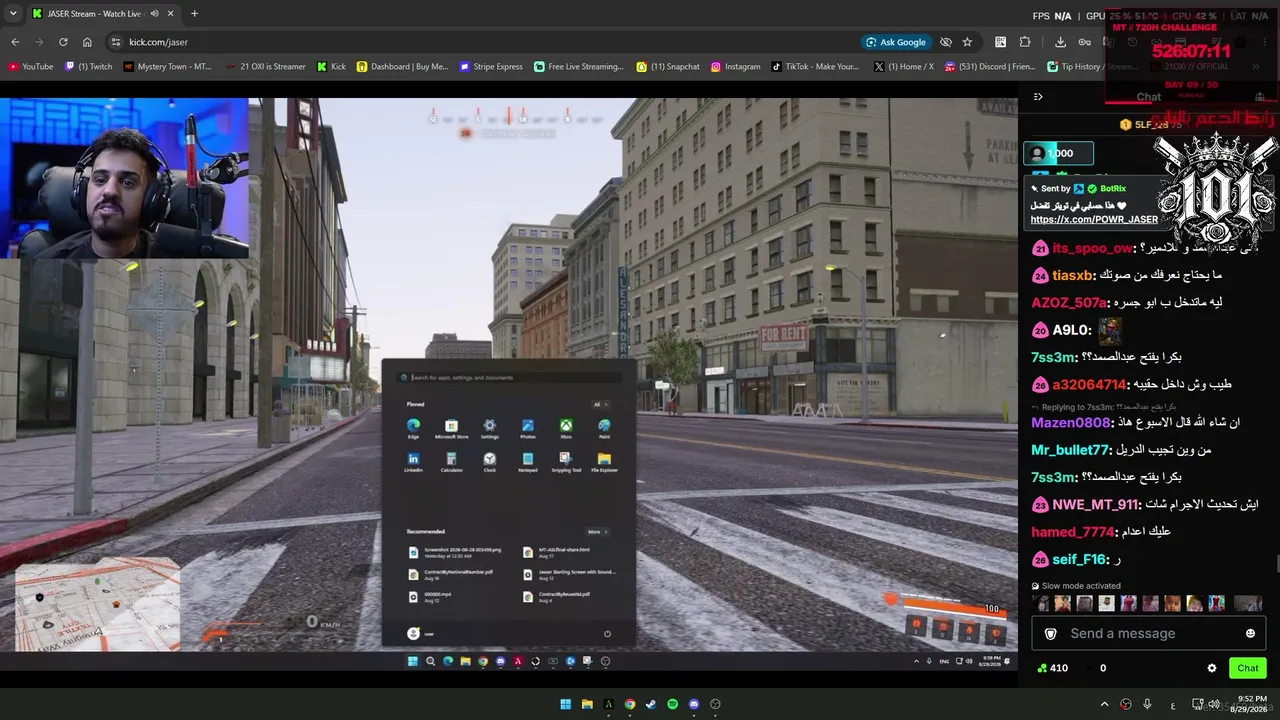The width and height of the screenshot is (1280, 720).
Task: Open the Stripe Express bookmark
Action: 491,67
